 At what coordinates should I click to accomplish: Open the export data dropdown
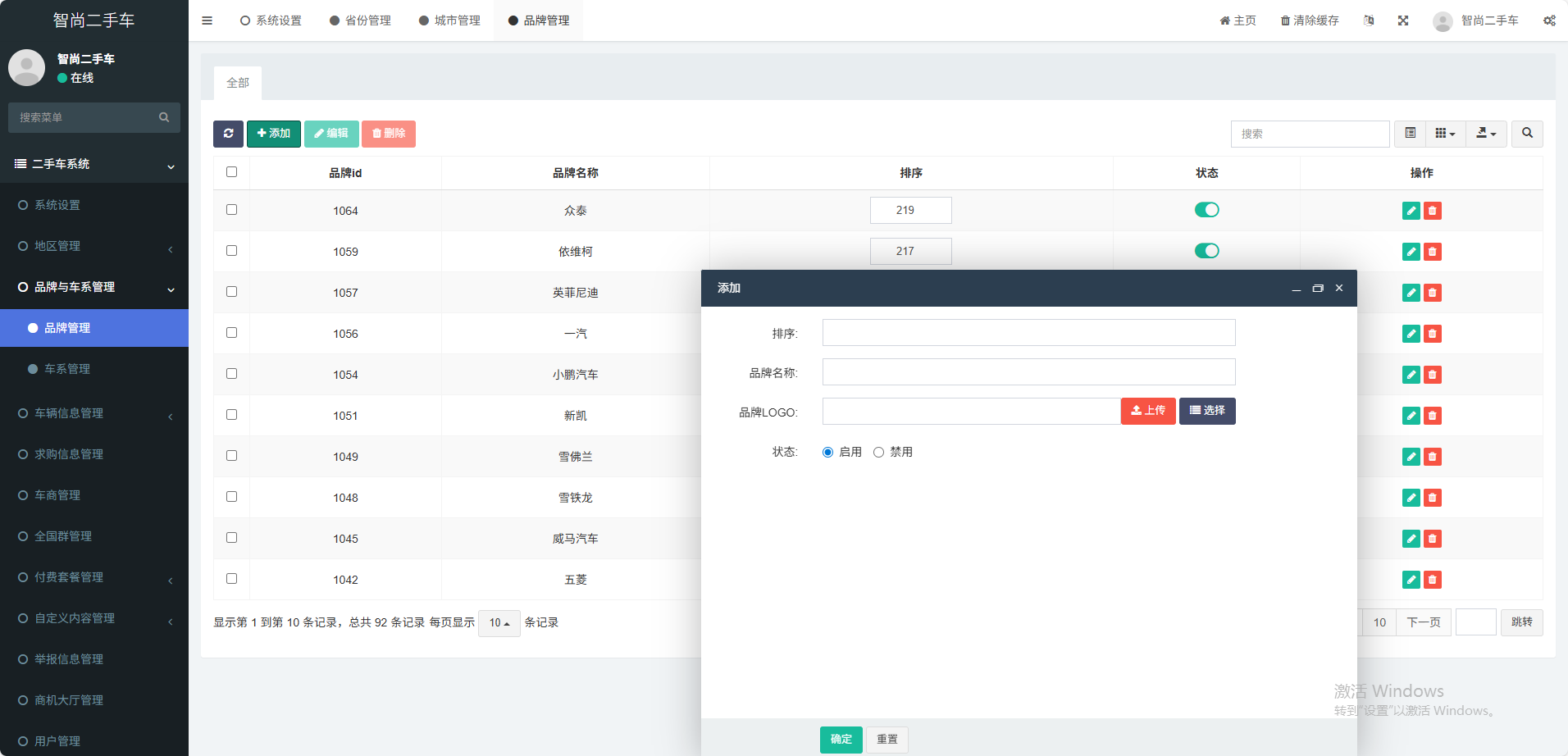pyautogui.click(x=1486, y=134)
